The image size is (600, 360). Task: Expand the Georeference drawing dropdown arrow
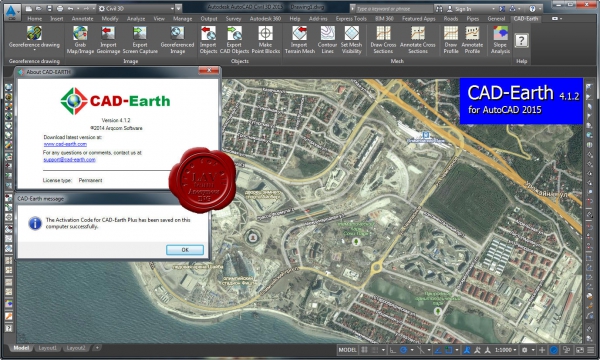pos(34,50)
